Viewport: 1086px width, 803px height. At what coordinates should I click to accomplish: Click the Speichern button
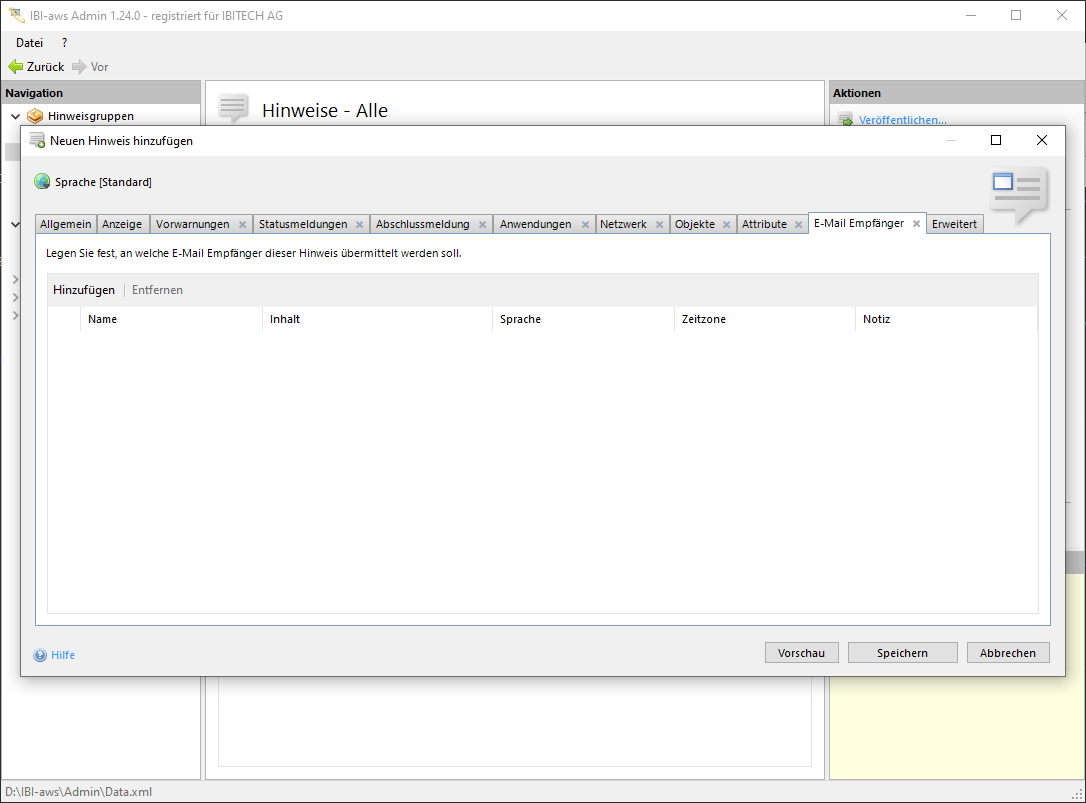click(902, 653)
